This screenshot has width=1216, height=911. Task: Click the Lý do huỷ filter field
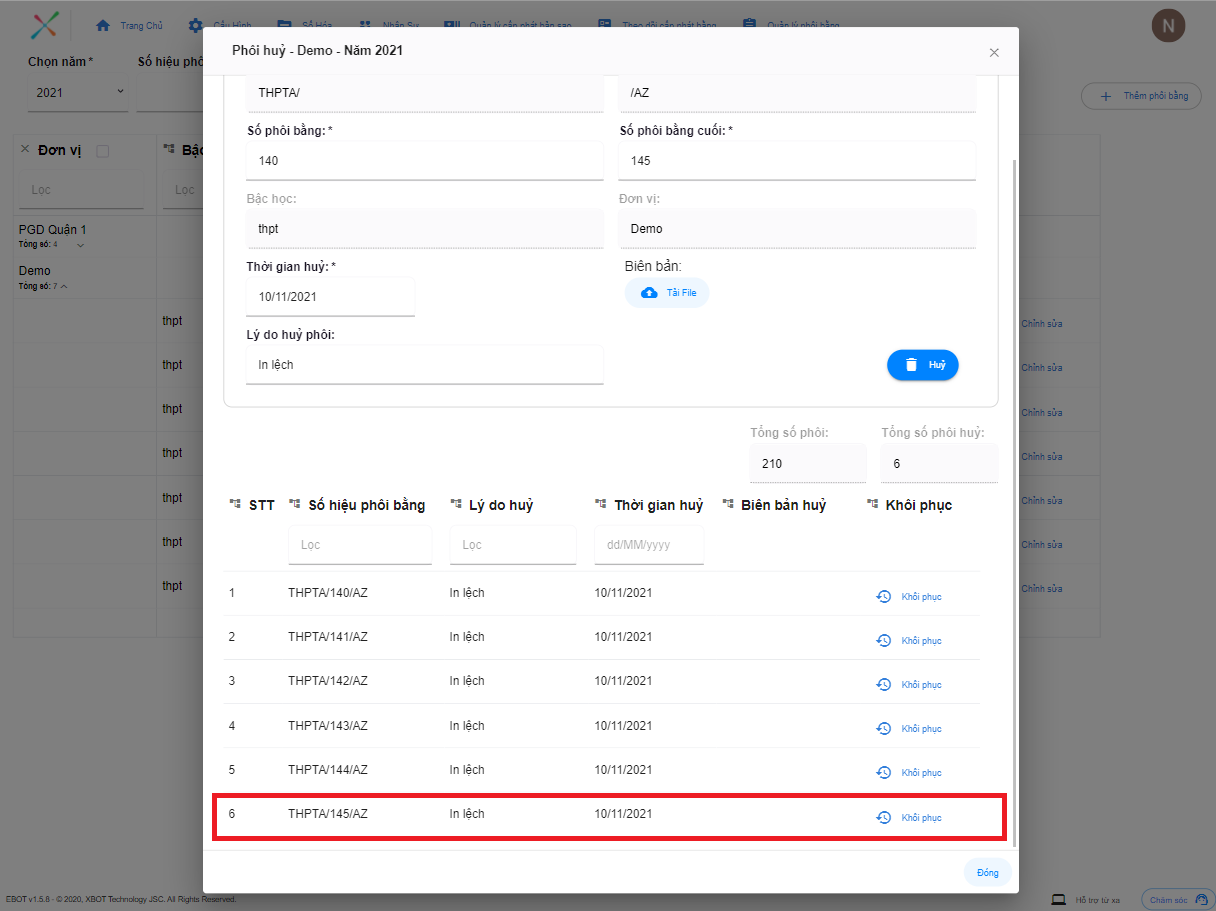pos(512,545)
